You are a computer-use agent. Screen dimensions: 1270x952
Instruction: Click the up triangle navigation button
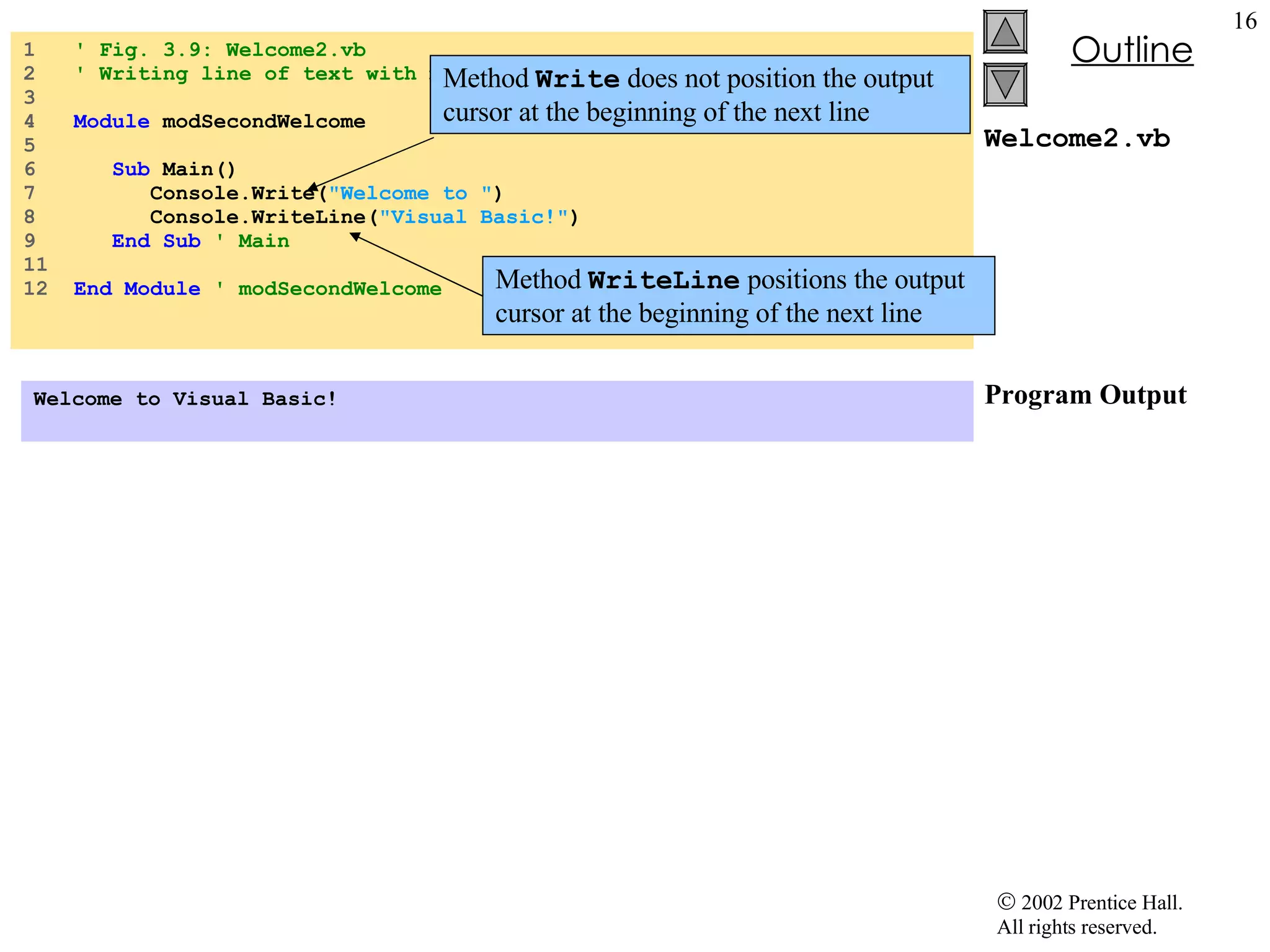1005,32
